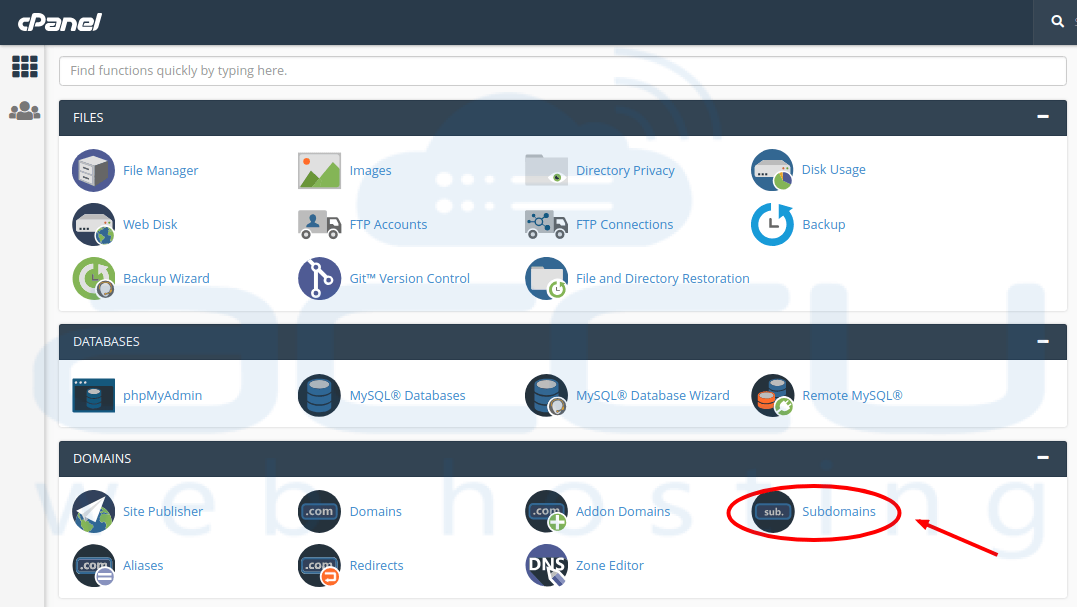Open the FTP Connections truck icon

pyautogui.click(x=546, y=225)
